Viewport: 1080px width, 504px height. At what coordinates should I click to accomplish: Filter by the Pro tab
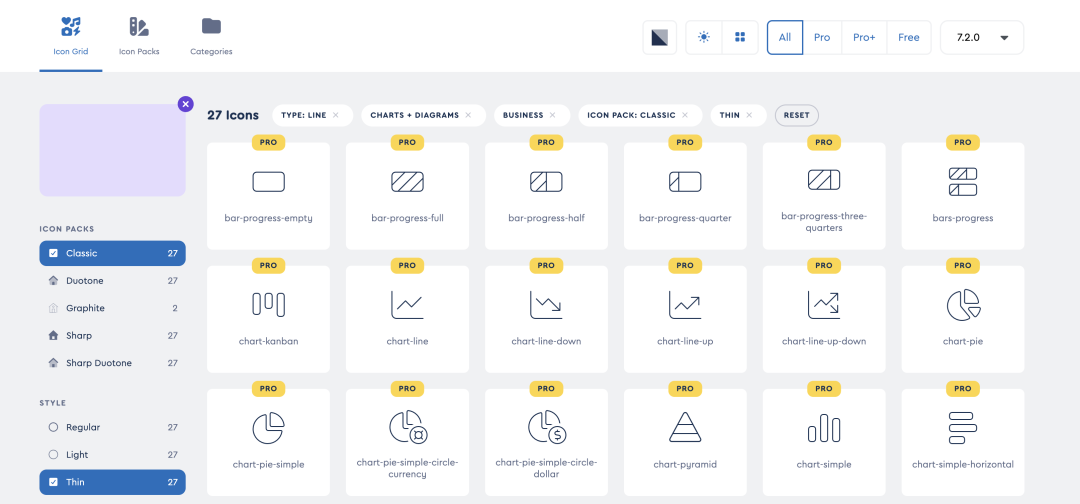point(822,37)
